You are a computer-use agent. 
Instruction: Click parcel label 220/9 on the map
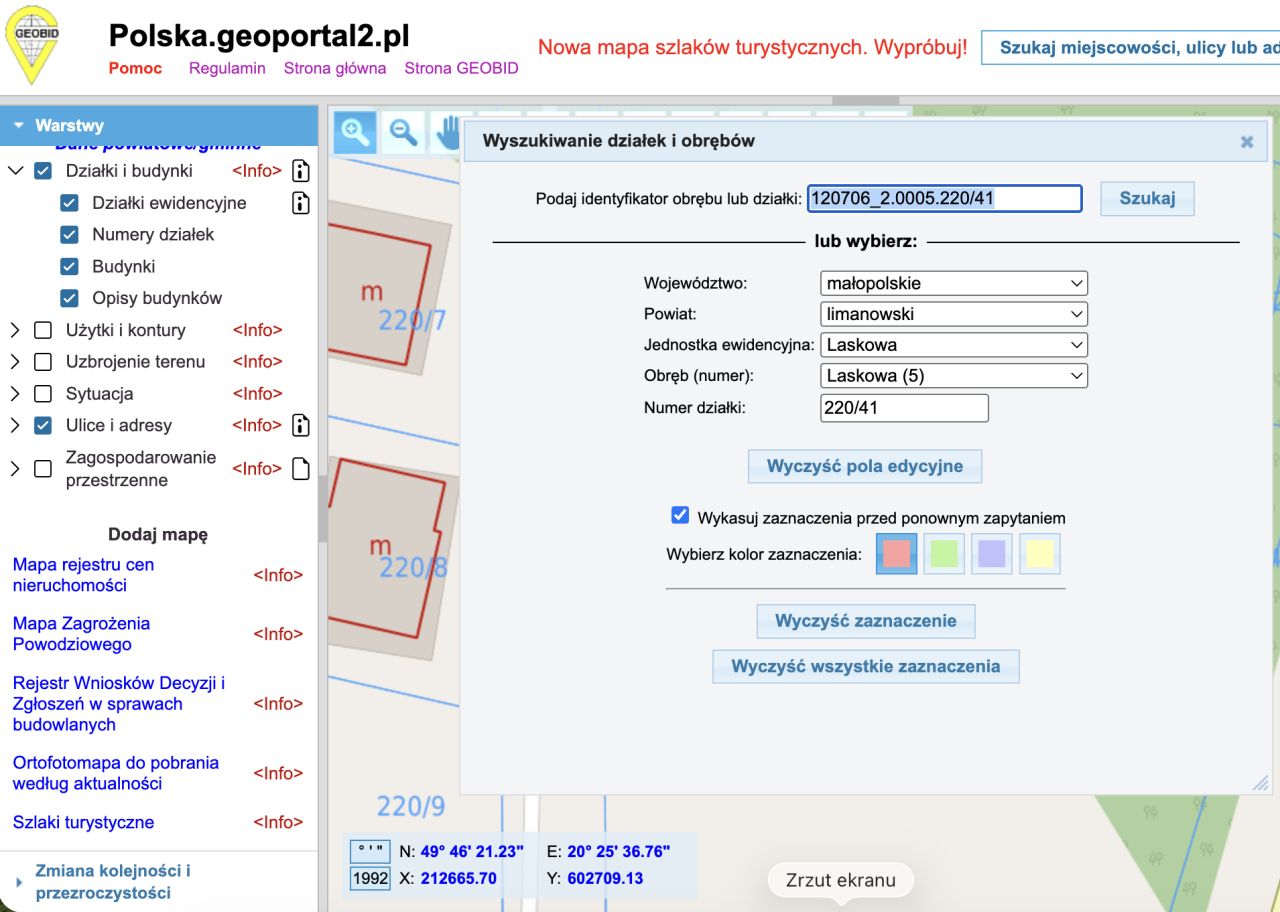pos(411,806)
